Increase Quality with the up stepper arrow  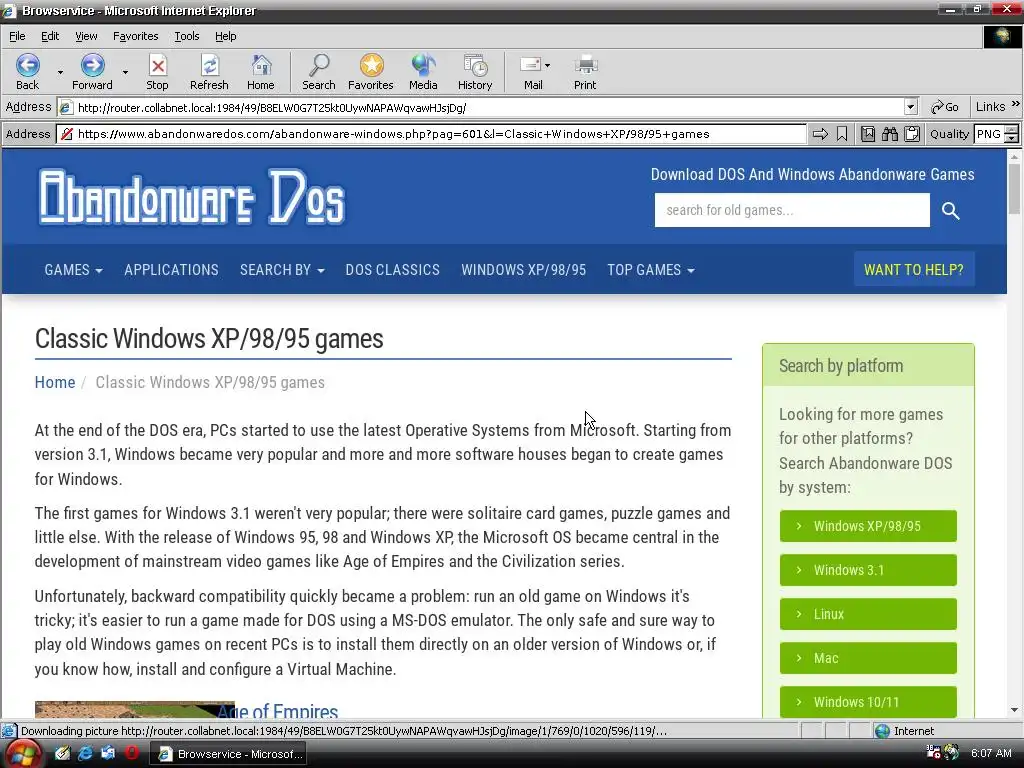click(x=1011, y=130)
